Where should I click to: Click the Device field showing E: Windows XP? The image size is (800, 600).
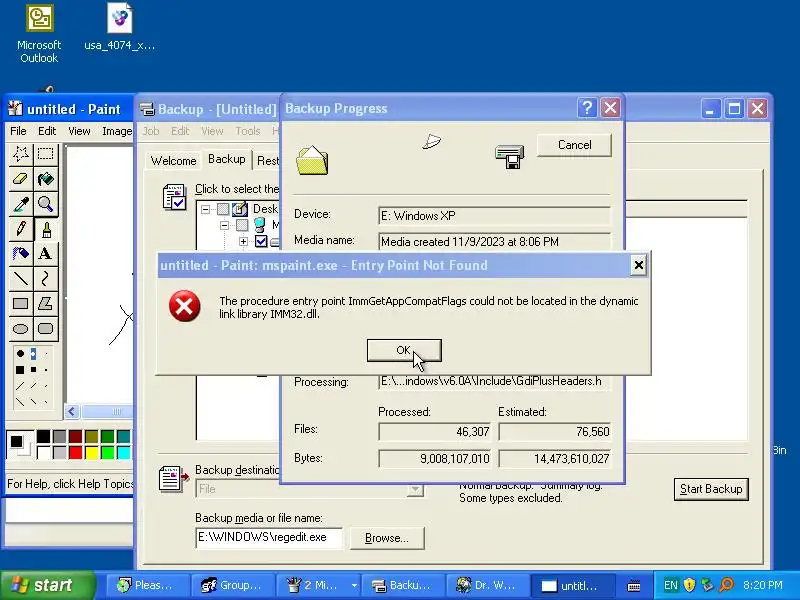(x=494, y=216)
